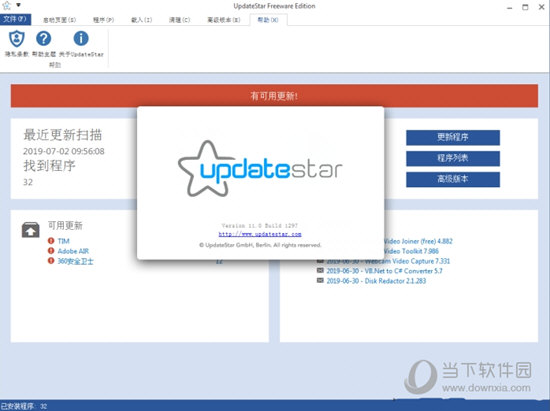This screenshot has width=550, height=411.
Task: Click the red 有可用更新! banner
Action: point(274,96)
